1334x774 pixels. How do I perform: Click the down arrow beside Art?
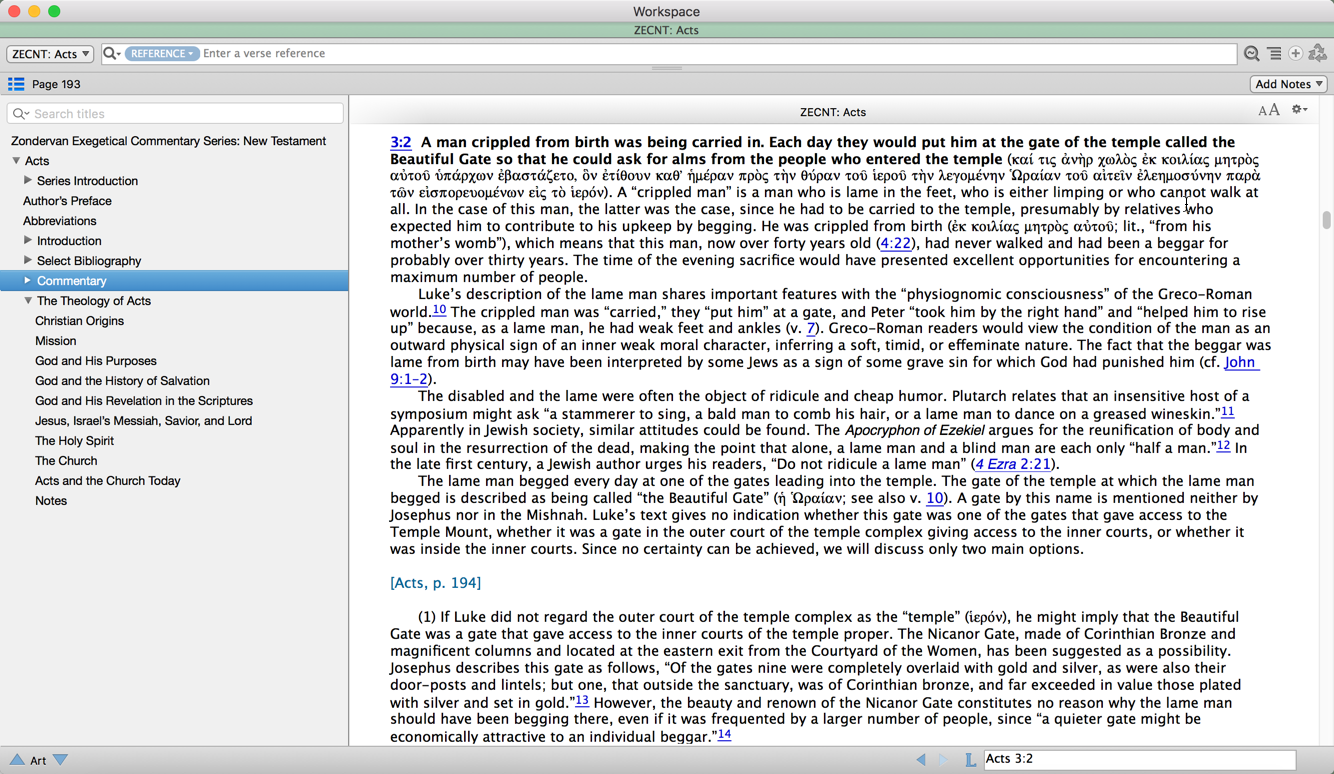(61, 760)
